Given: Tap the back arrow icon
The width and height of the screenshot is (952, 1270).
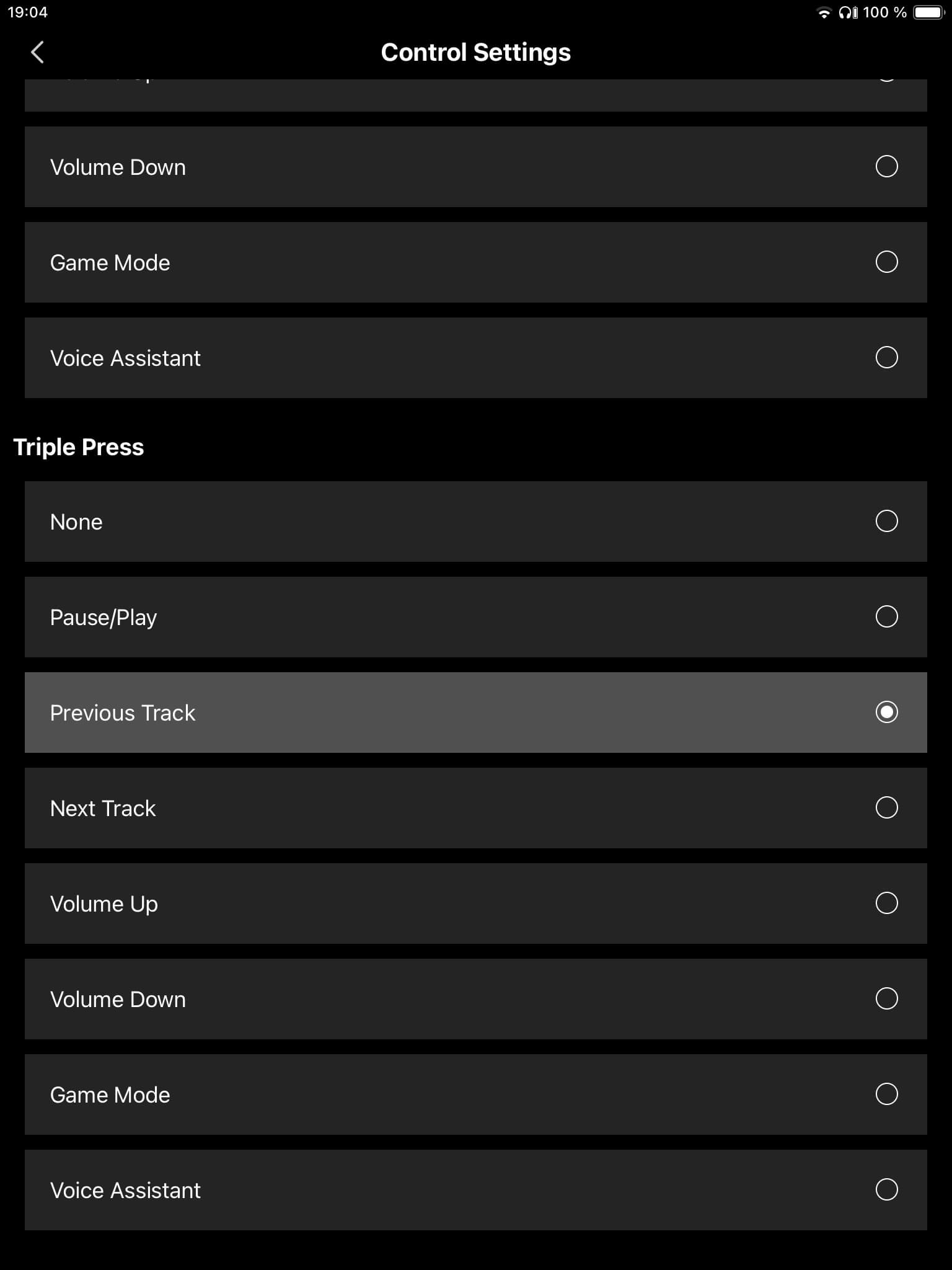Looking at the screenshot, I should (38, 52).
